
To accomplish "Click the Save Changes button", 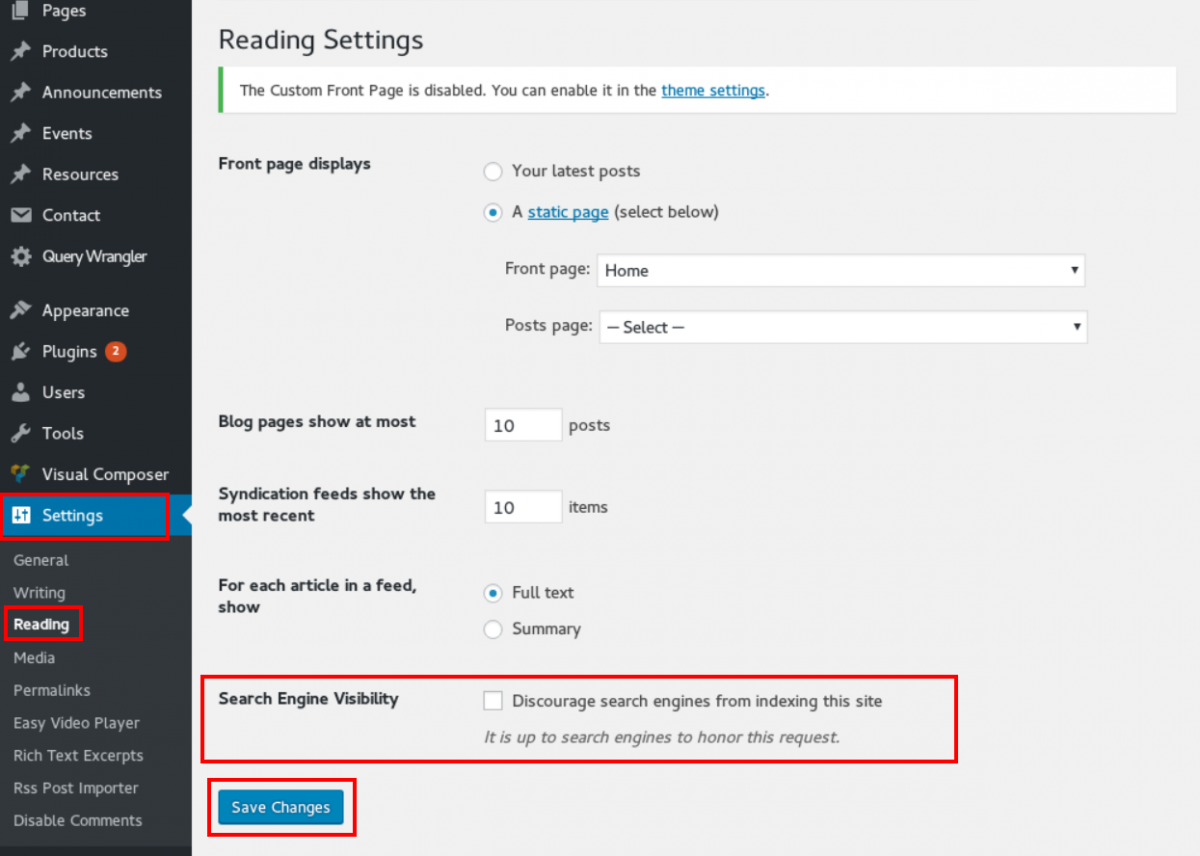I will [281, 807].
